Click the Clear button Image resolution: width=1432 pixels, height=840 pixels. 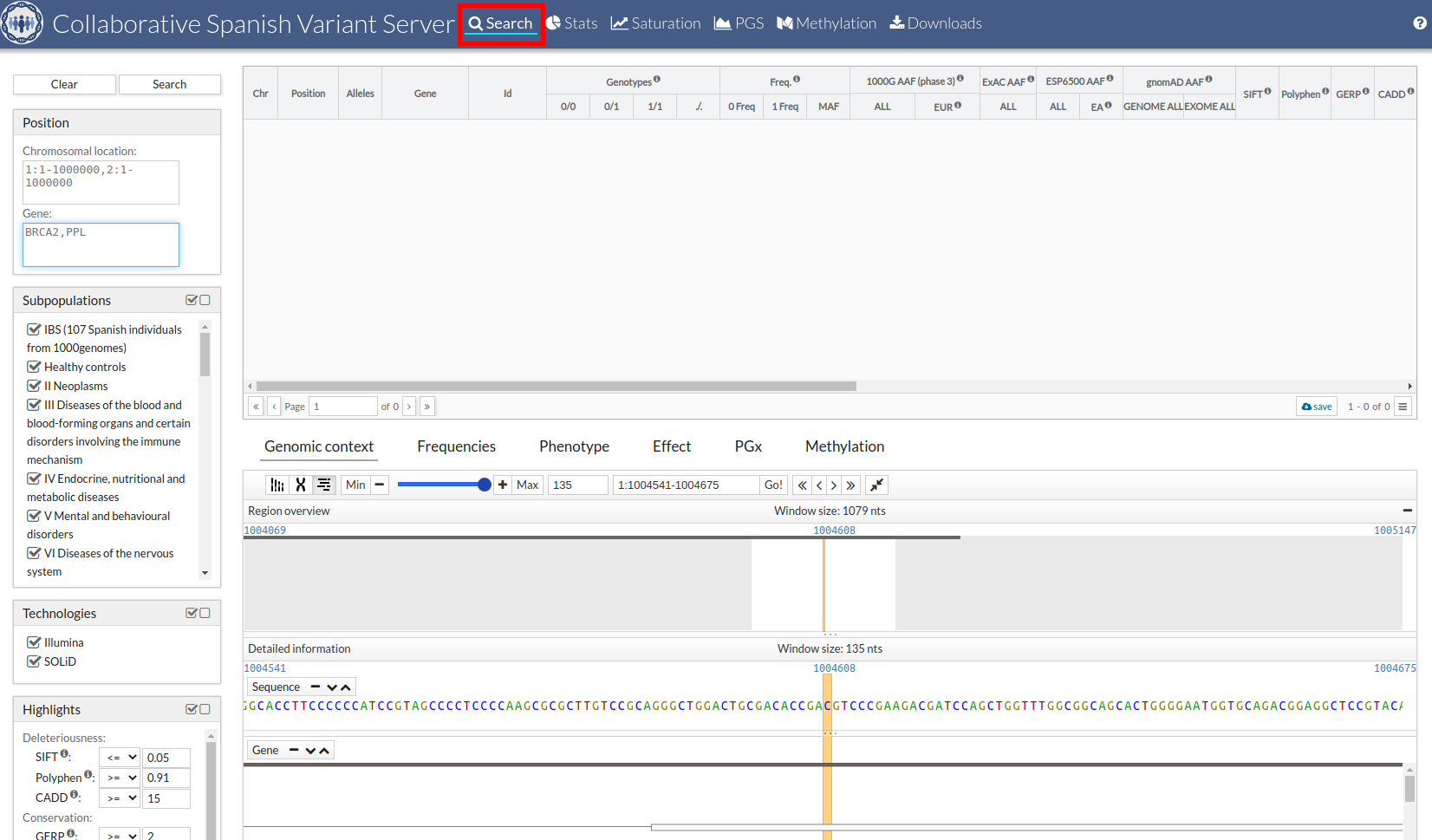pyautogui.click(x=64, y=84)
